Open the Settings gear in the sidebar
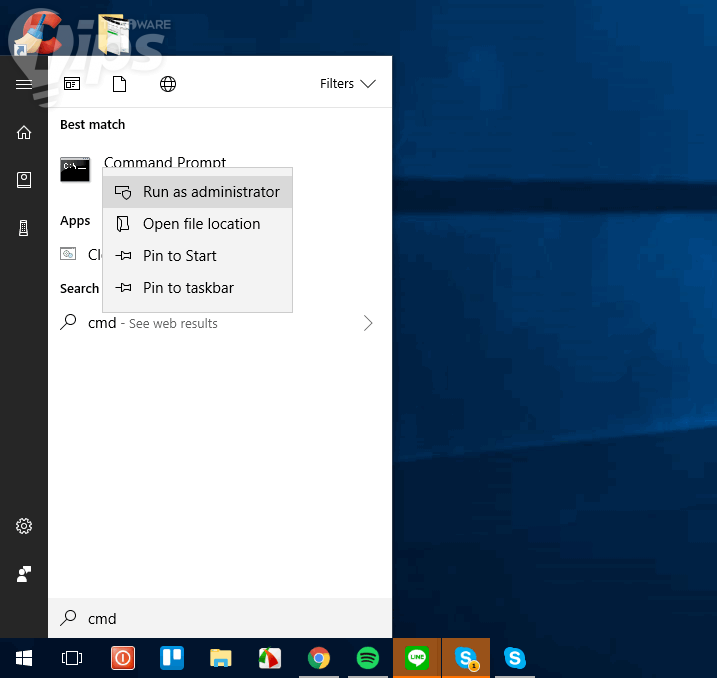Viewport: 717px width, 678px height. [x=24, y=526]
